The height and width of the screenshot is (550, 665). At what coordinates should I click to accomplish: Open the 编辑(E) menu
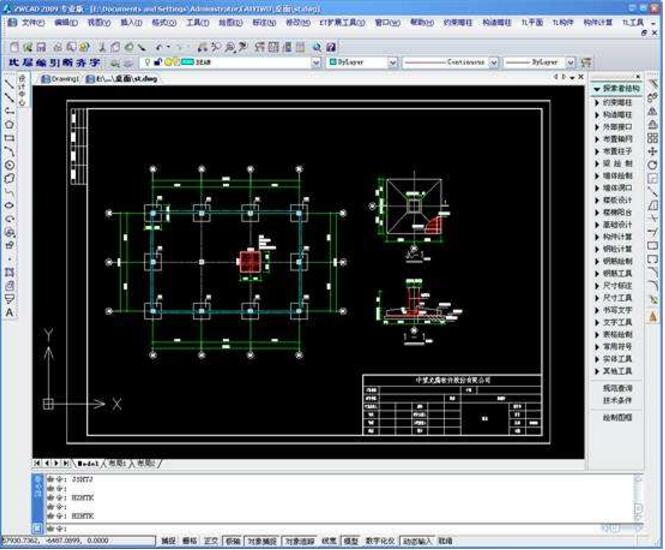click(66, 22)
